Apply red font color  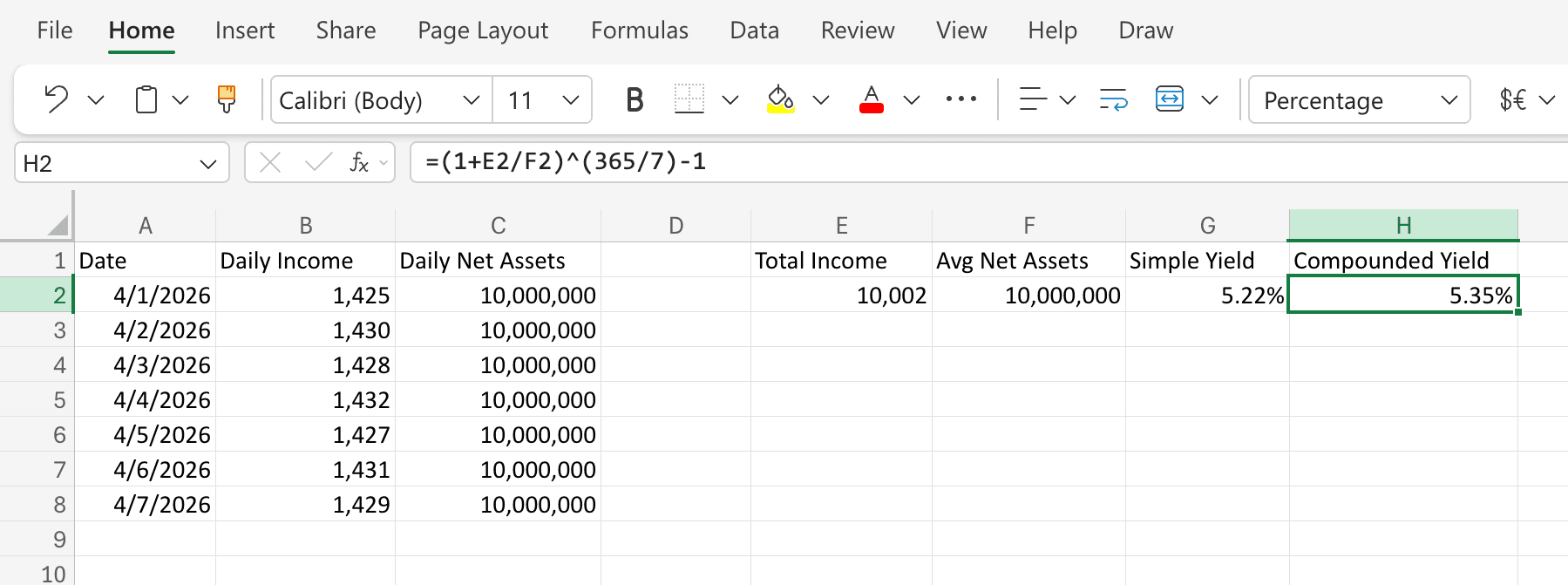872,99
